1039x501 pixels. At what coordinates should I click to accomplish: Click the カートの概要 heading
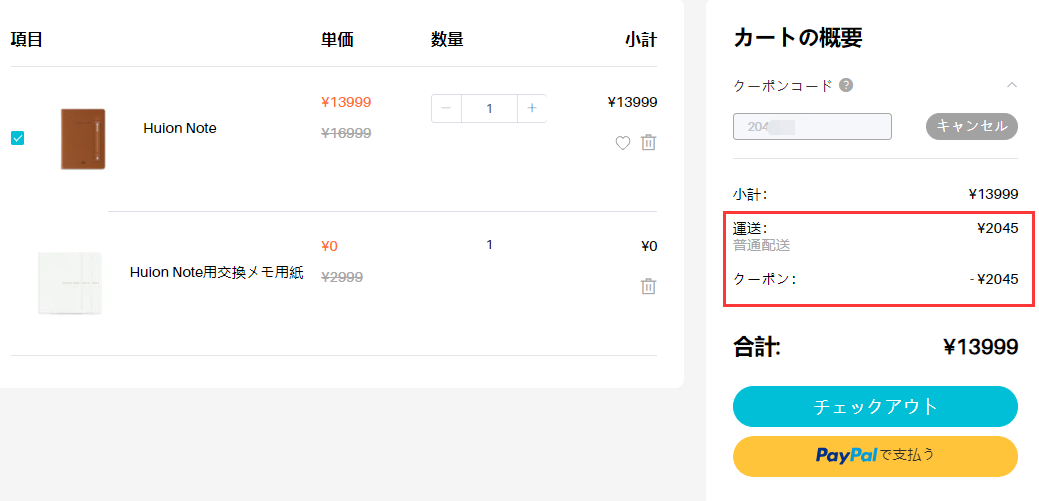click(x=798, y=38)
